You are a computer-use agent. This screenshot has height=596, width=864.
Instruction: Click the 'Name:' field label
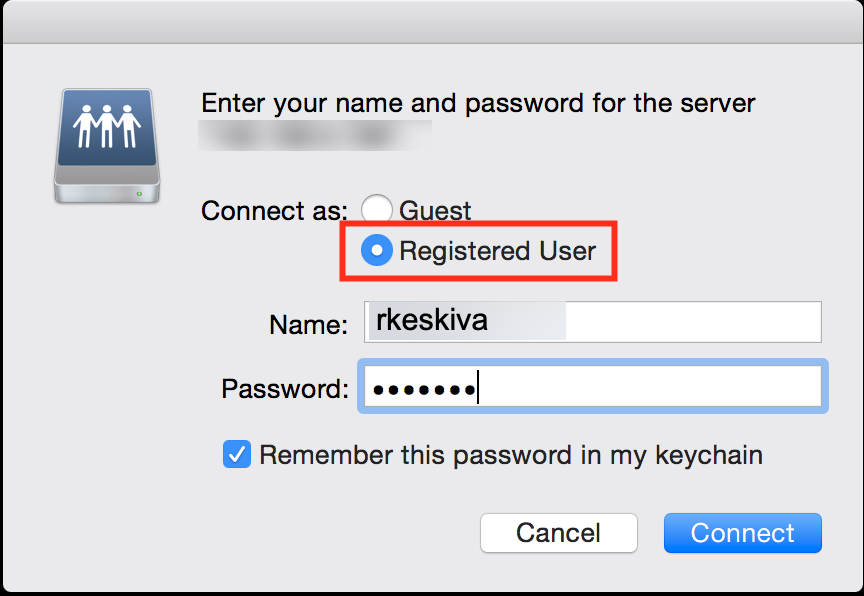click(309, 324)
